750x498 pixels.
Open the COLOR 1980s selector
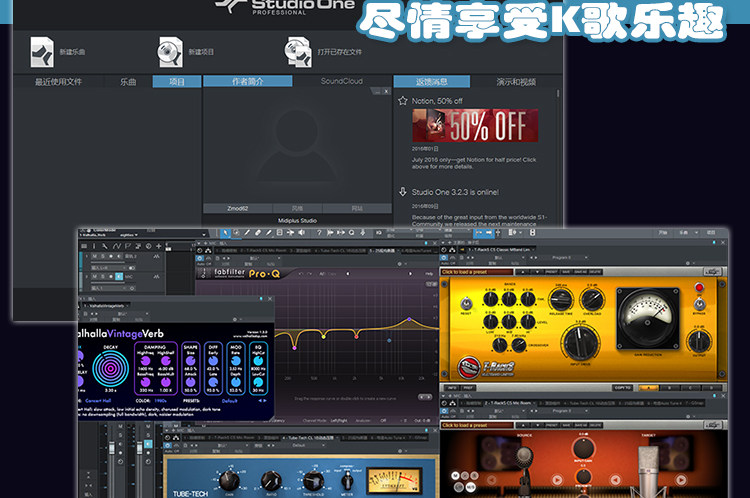pyautogui.click(x=159, y=400)
